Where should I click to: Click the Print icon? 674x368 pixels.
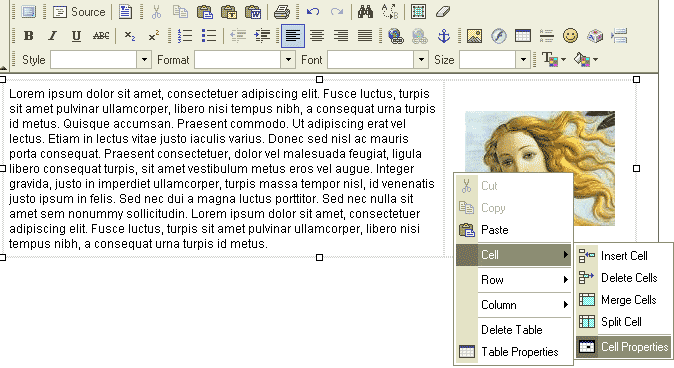(x=282, y=12)
